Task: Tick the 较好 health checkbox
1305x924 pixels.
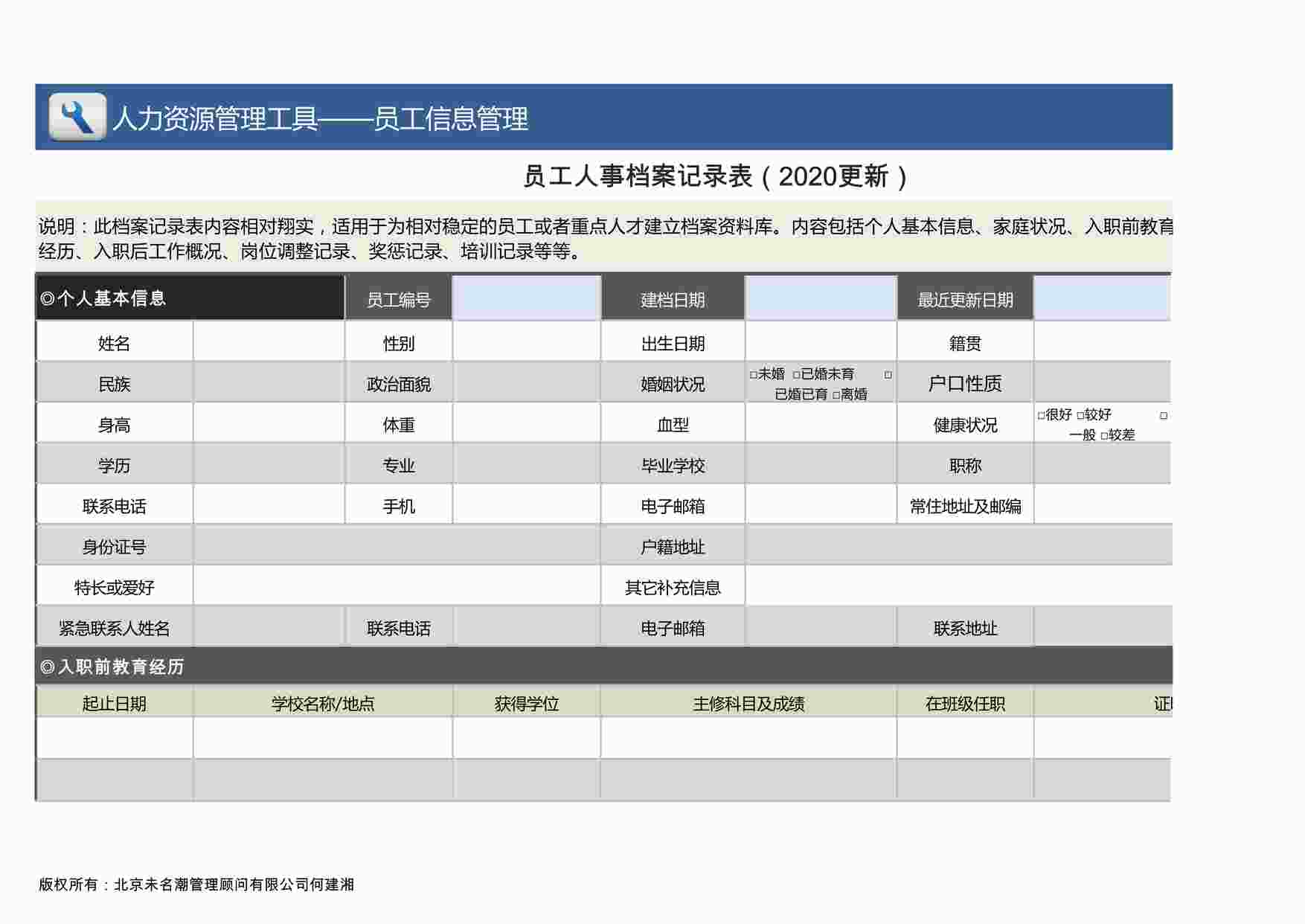Action: pos(1080,415)
